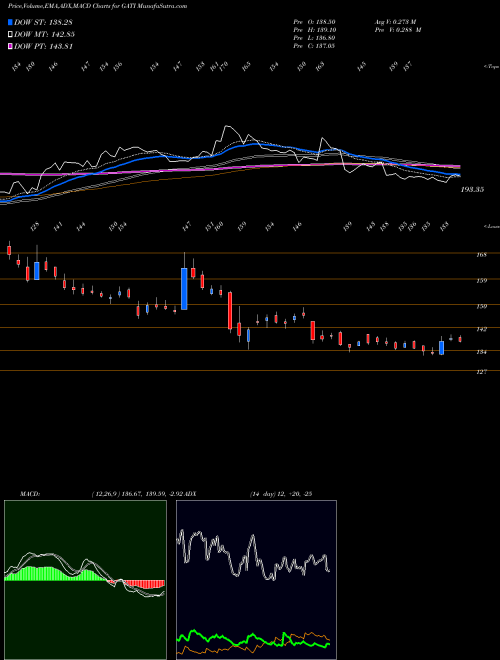The image size is (500, 660).
Task: Click the 127 price axis label
Action: point(482,372)
